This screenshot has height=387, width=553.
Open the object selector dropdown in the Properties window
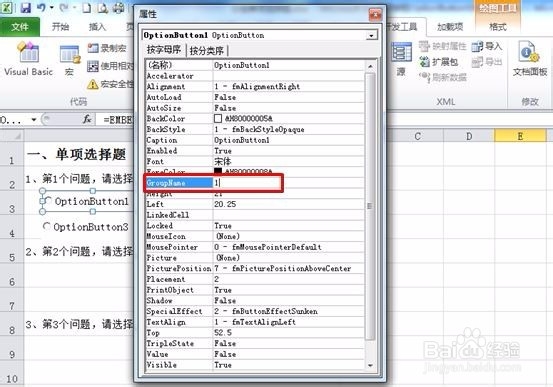coord(371,36)
